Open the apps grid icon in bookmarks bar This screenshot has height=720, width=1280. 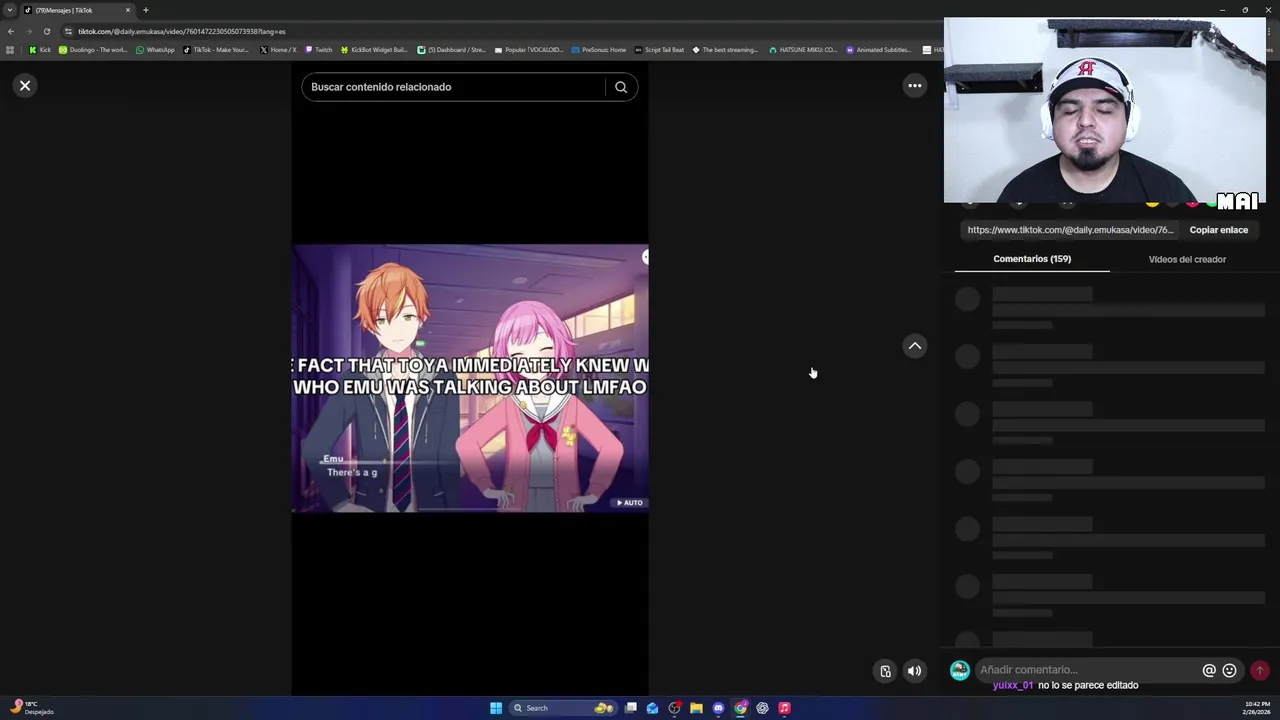[10, 49]
